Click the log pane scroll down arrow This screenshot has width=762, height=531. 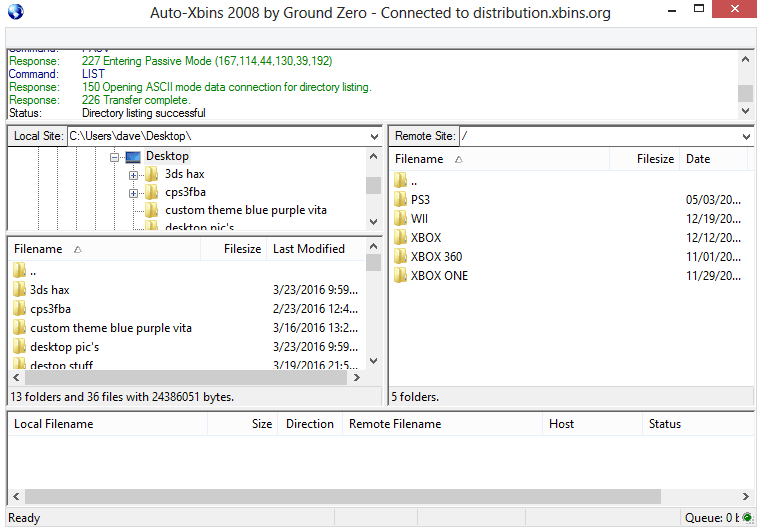745,111
